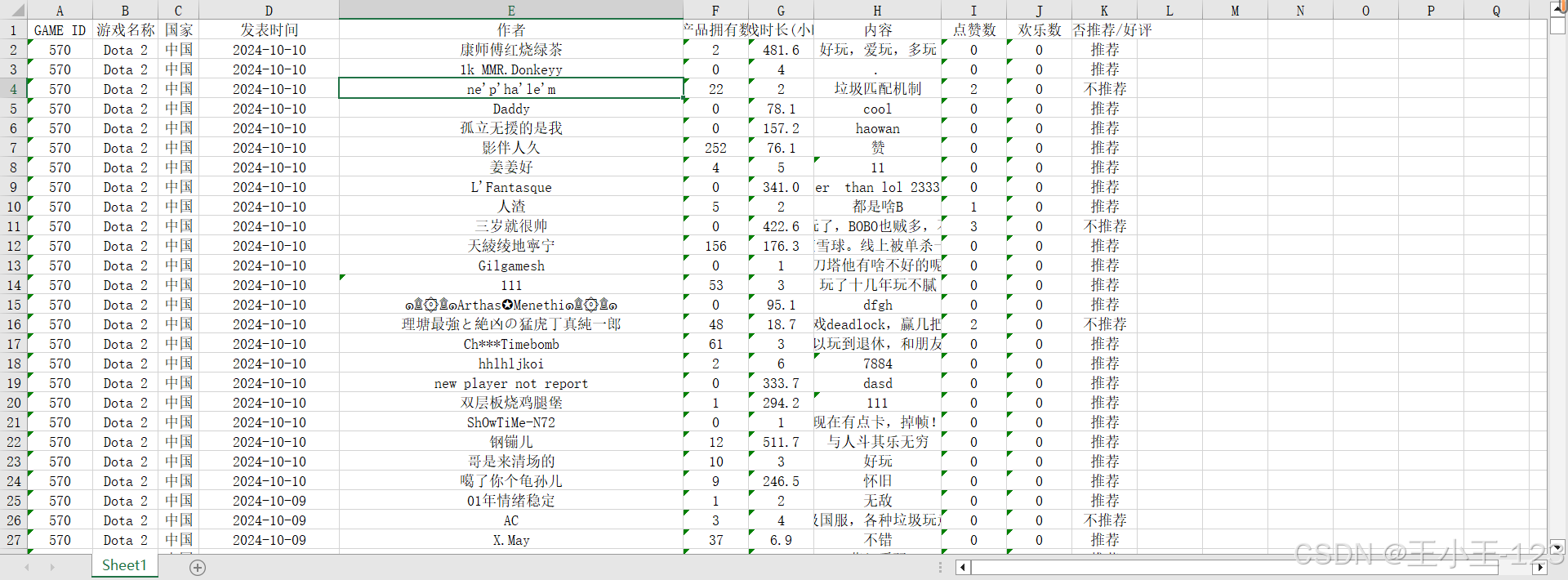Select row 1 header
The width and height of the screenshot is (1568, 580).
click(x=13, y=30)
